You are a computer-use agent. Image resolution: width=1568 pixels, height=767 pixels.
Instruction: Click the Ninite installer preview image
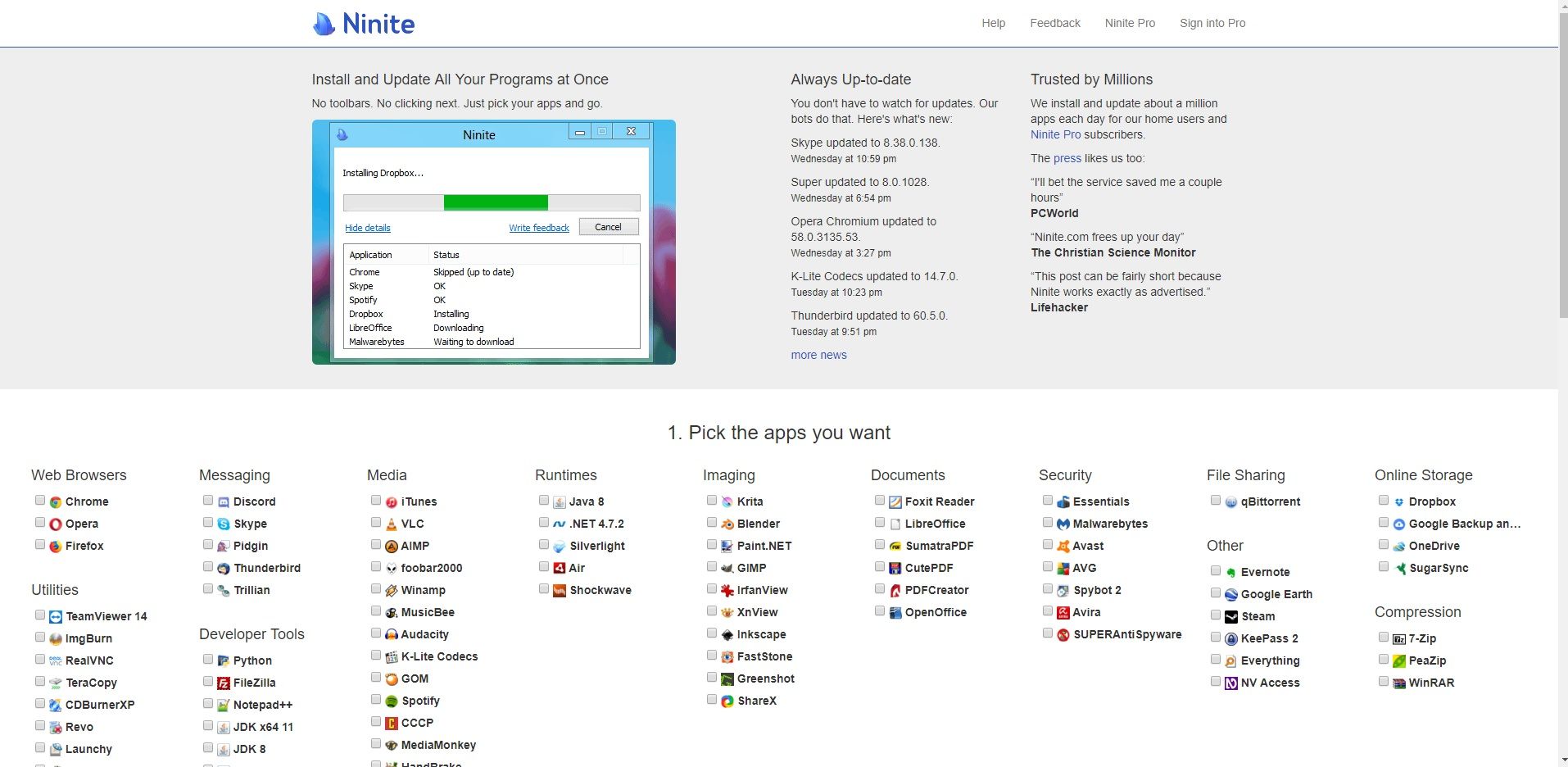click(494, 242)
